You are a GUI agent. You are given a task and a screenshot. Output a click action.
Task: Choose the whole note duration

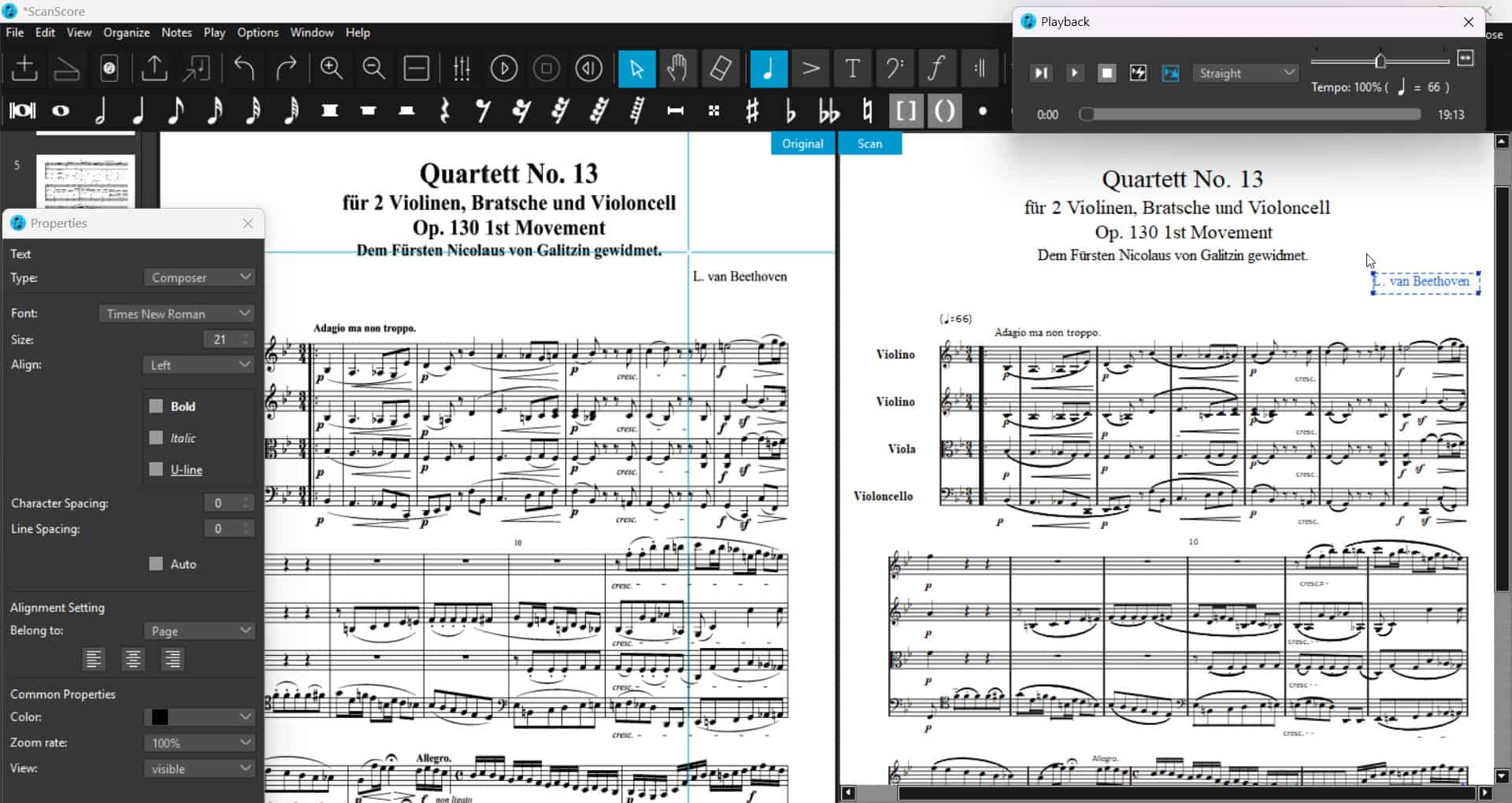61,111
